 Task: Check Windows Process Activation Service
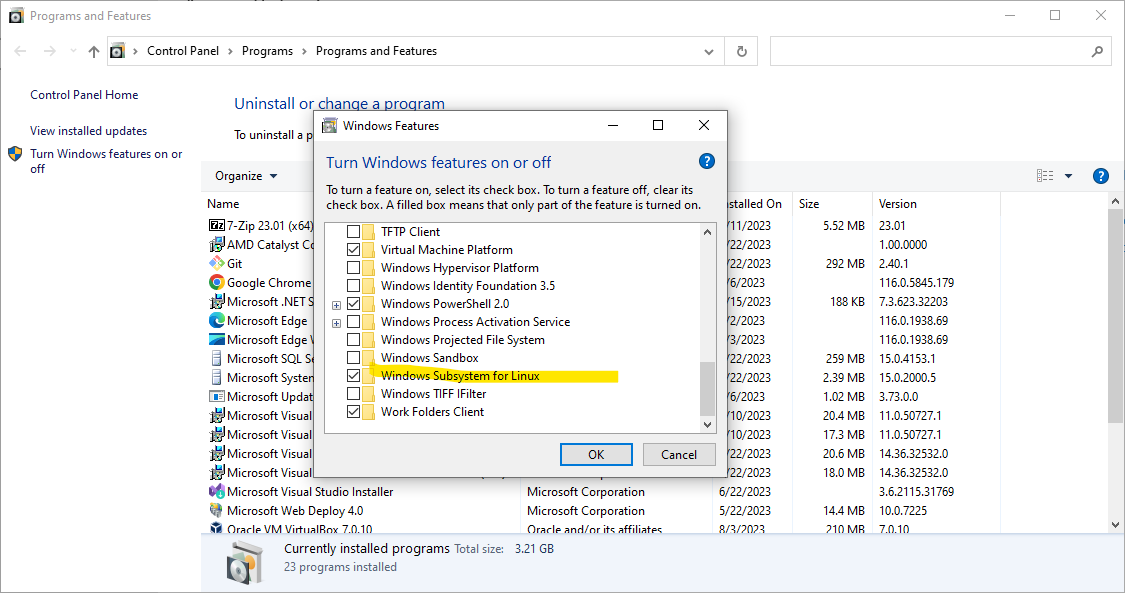click(x=354, y=321)
